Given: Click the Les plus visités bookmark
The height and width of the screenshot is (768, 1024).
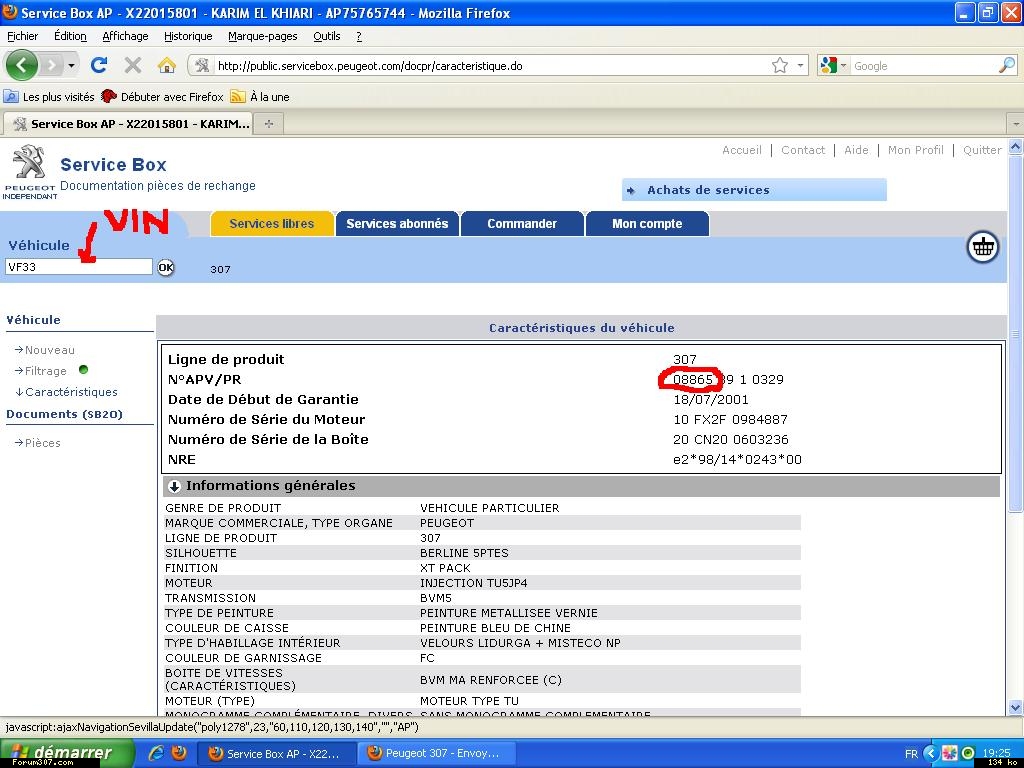Looking at the screenshot, I should pyautogui.click(x=50, y=97).
